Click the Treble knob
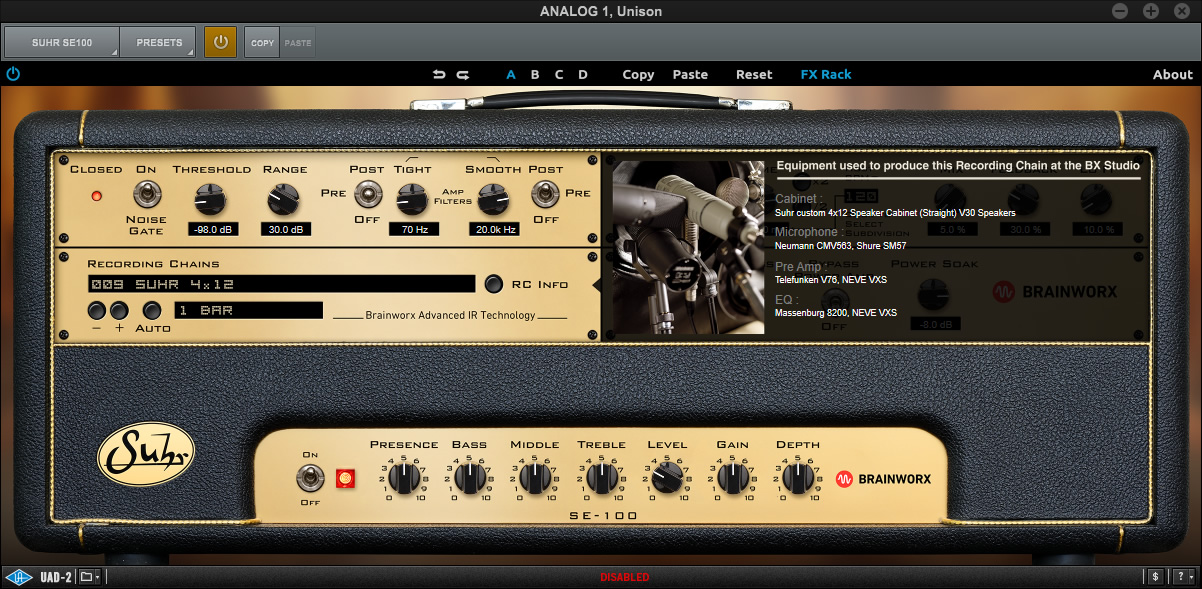Screen dimensions: 1202x589 click(601, 479)
